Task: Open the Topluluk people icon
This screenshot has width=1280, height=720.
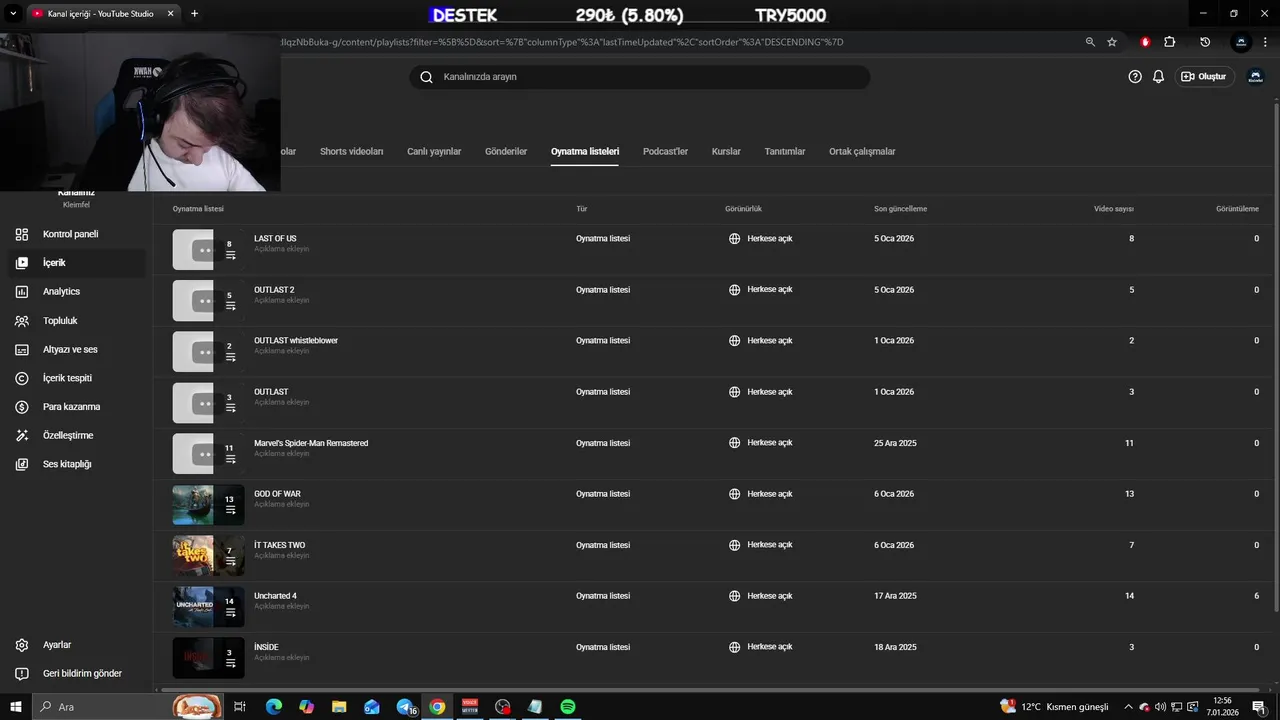Action: click(x=22, y=321)
